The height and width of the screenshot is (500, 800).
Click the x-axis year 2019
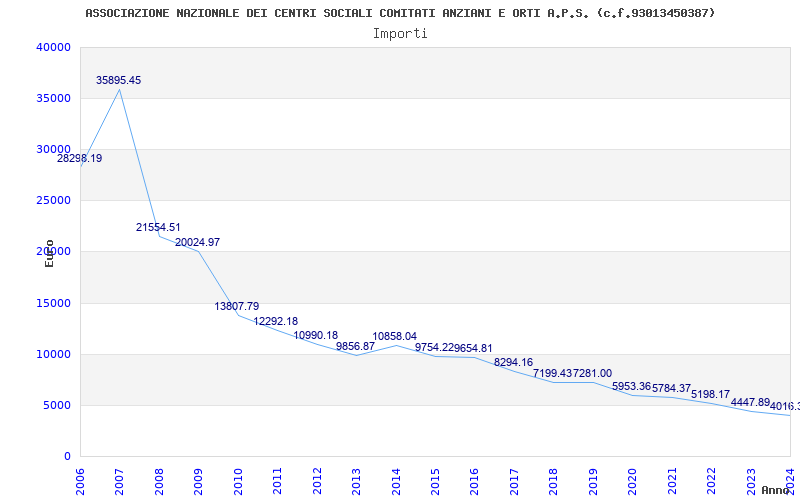pos(592,482)
